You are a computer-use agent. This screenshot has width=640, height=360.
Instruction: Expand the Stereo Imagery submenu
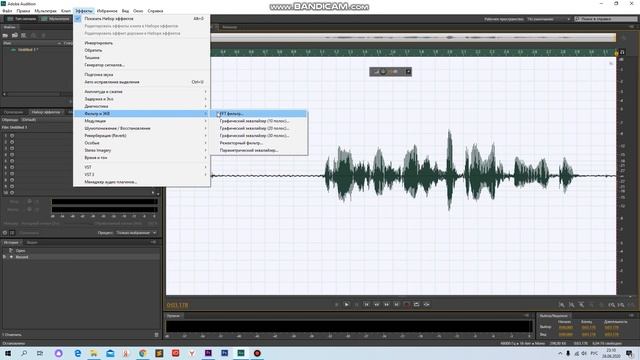142,151
